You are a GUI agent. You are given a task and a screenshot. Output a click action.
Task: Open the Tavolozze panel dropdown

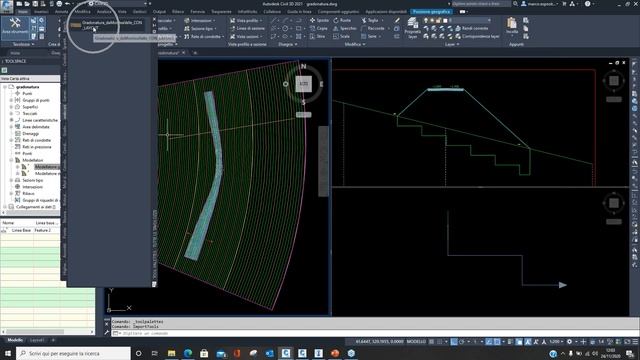click(x=23, y=44)
